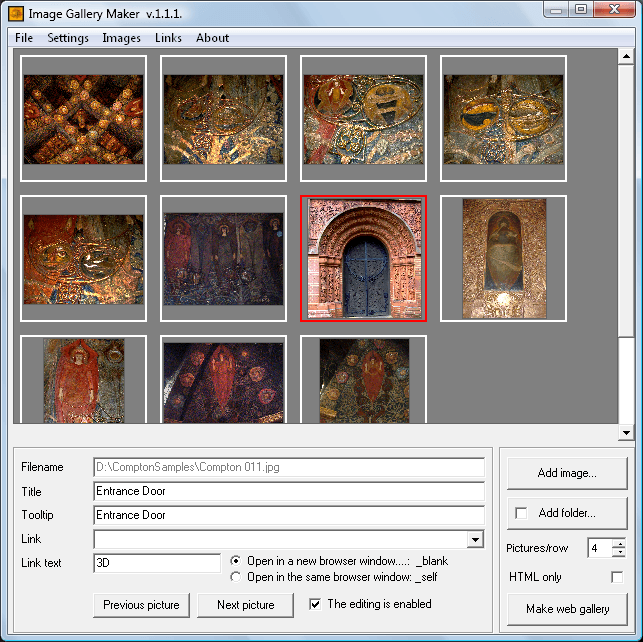
Task: Click the Next picture button
Action: click(x=246, y=605)
